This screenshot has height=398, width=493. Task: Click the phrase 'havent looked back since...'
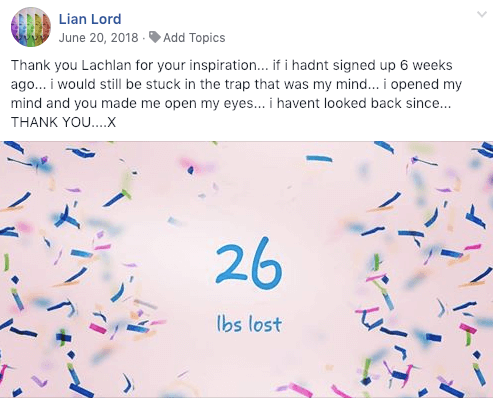(x=364, y=103)
